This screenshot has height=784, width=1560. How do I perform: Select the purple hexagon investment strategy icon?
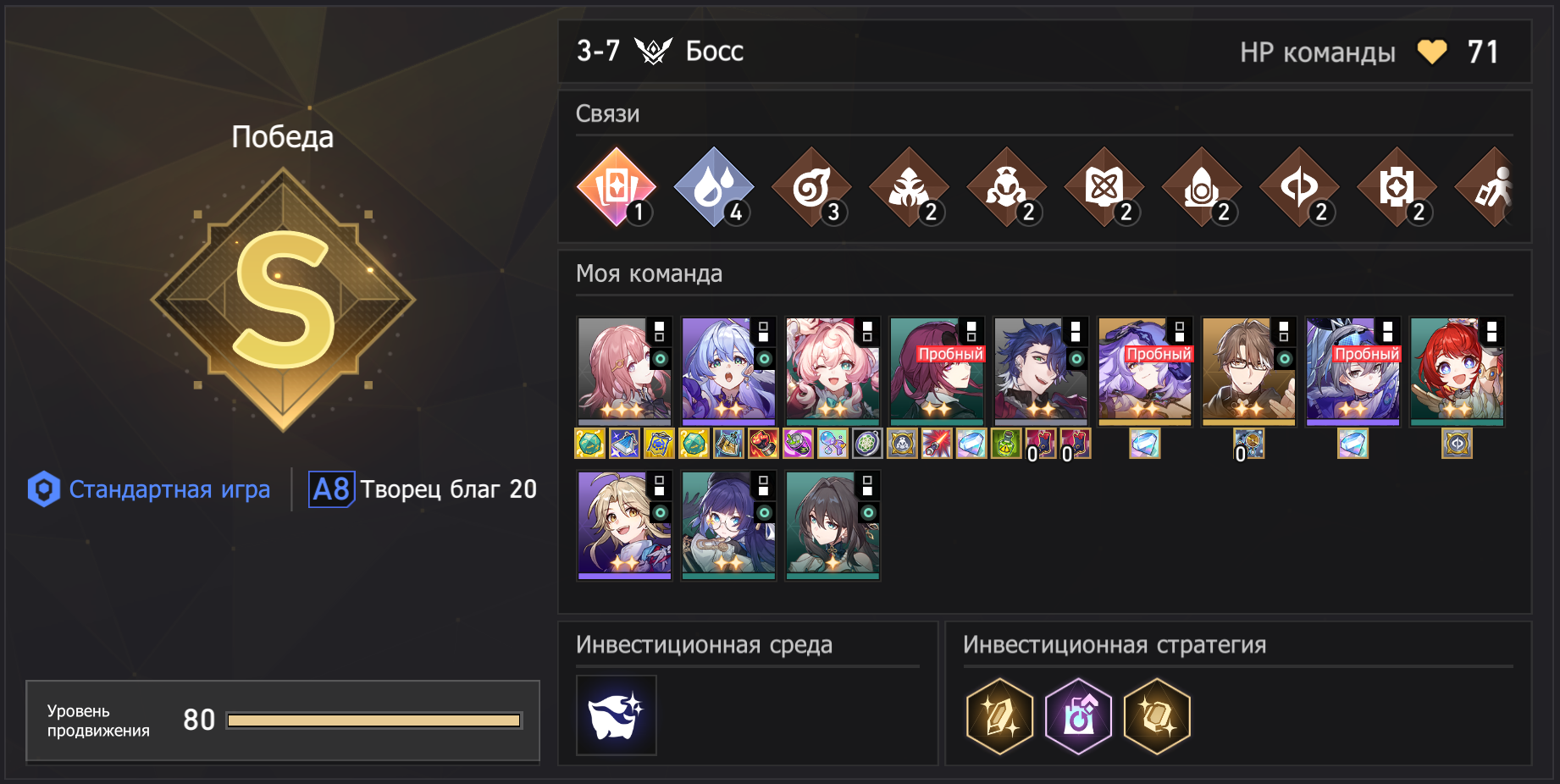[x=1078, y=716]
